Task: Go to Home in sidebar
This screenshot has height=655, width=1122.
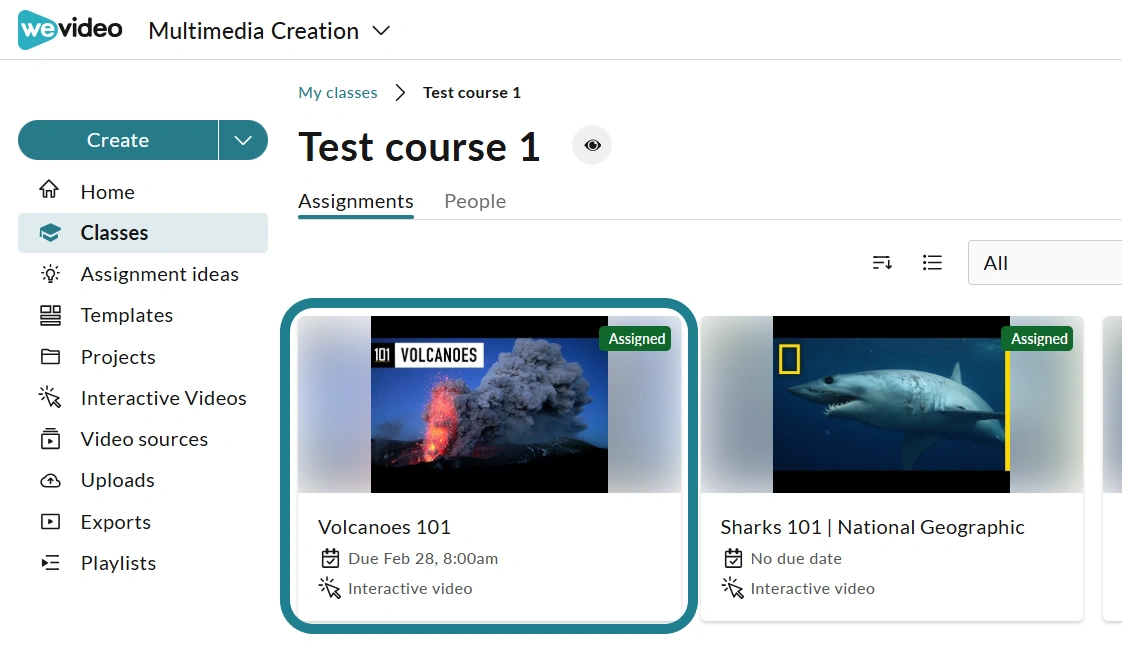Action: click(107, 192)
